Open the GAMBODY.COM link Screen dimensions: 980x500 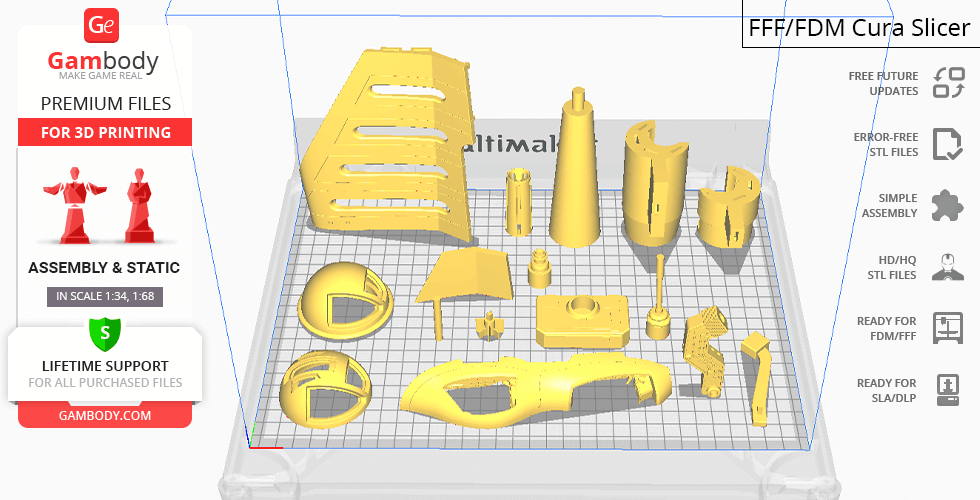(105, 414)
